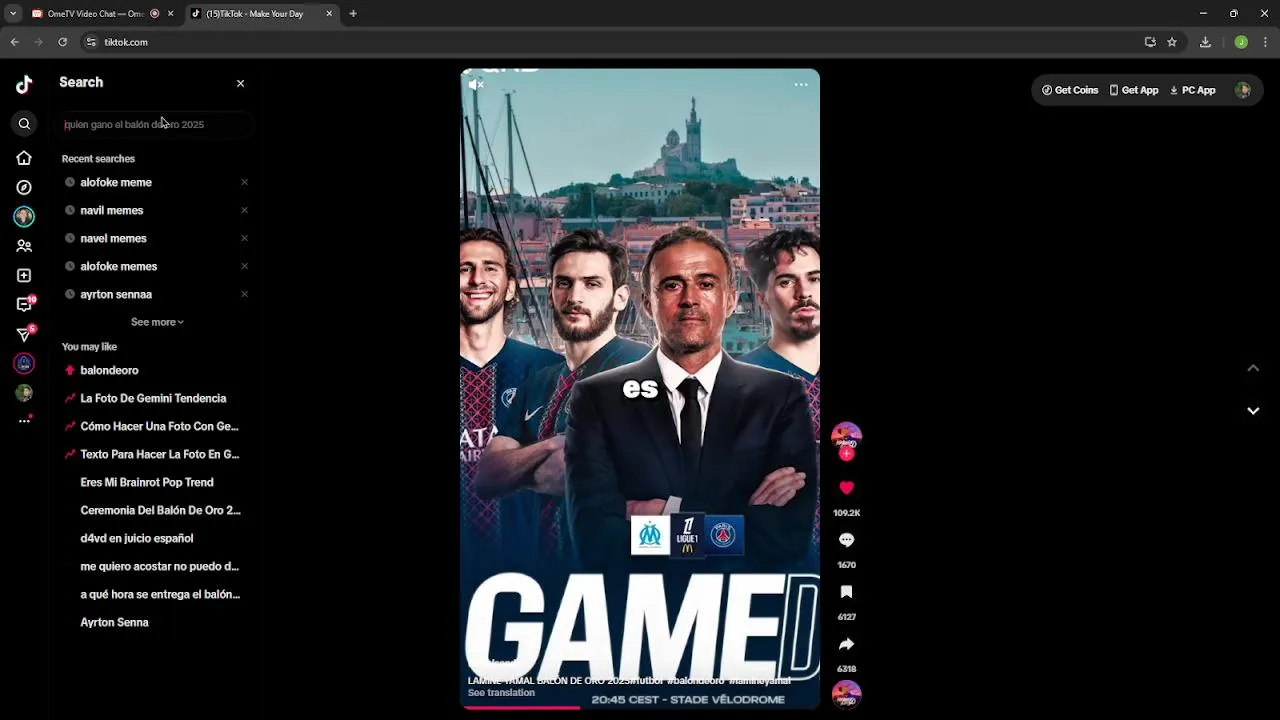
Task: Select recent search 'alofoke memes'
Action: [118, 266]
